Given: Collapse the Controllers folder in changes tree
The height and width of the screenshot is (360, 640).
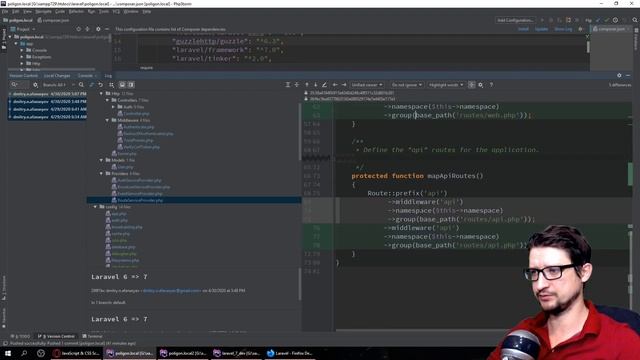Looking at the screenshot, I should (107, 100).
